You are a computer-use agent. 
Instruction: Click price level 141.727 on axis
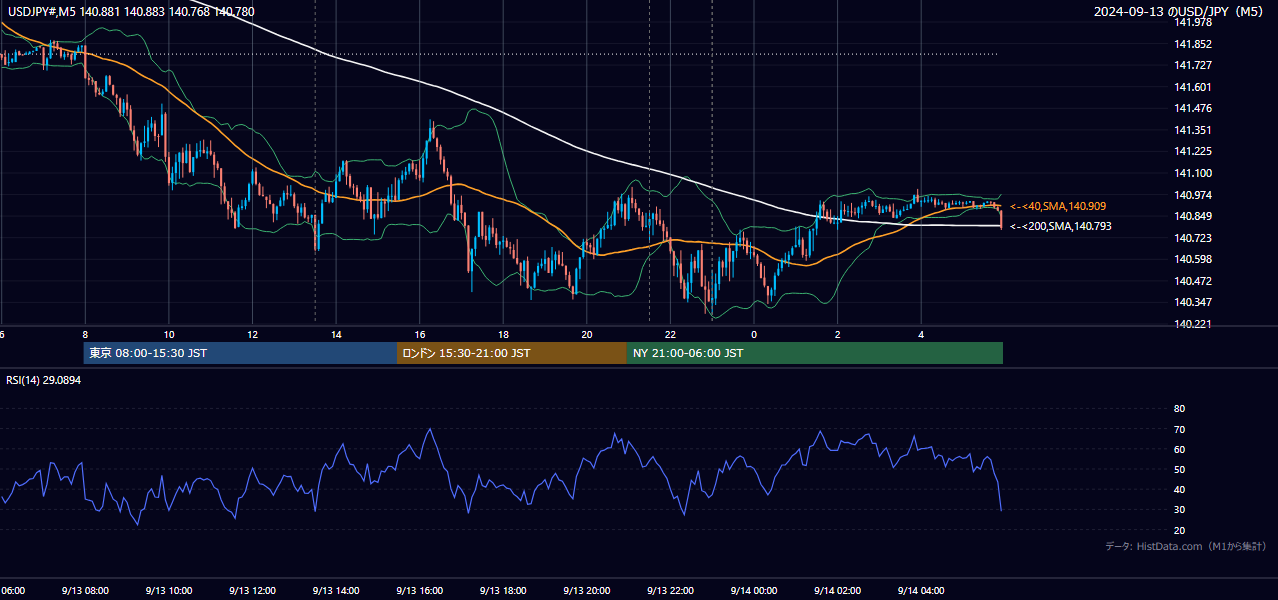coord(1193,65)
